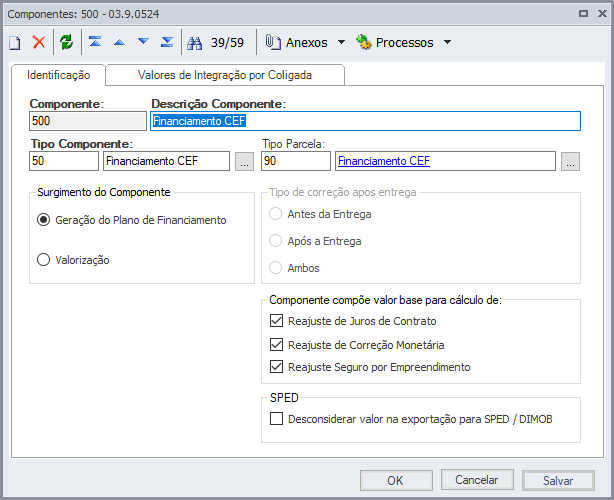Uncheck Reajuste Seguro por Empreendimento
Image resolution: width=614 pixels, height=500 pixels.
[276, 367]
